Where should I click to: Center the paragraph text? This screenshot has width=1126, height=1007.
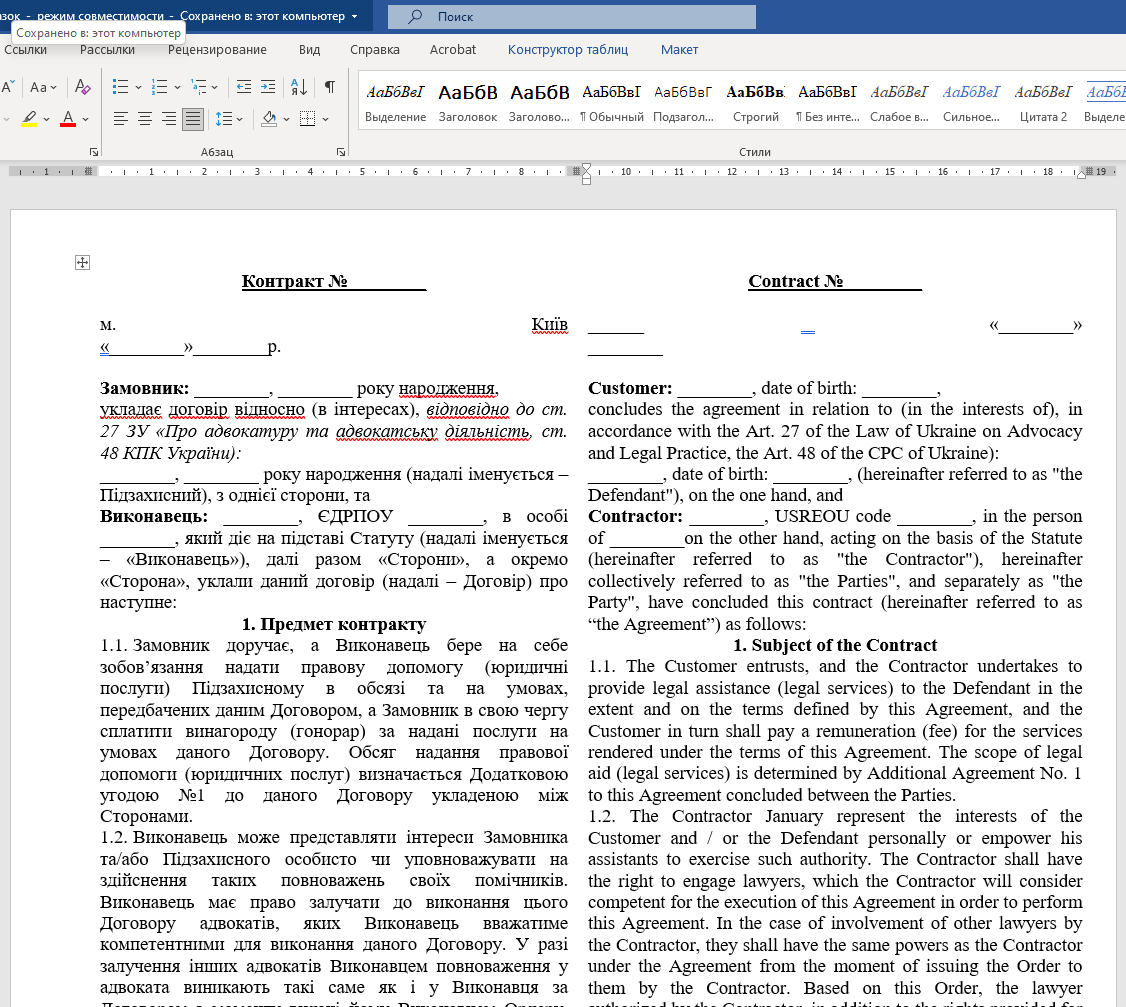[145, 119]
